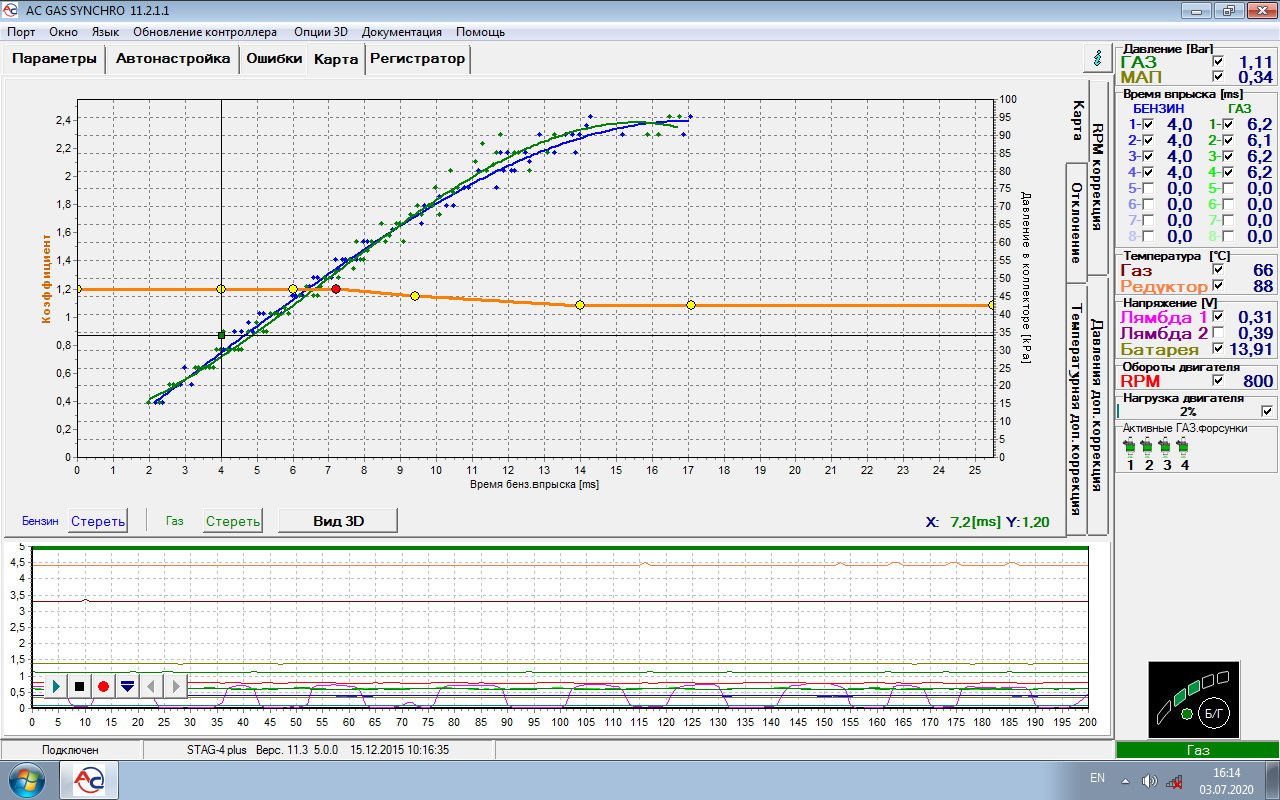
Task: Click AC GAS SYNCHRO taskbar icon
Action: click(89, 779)
